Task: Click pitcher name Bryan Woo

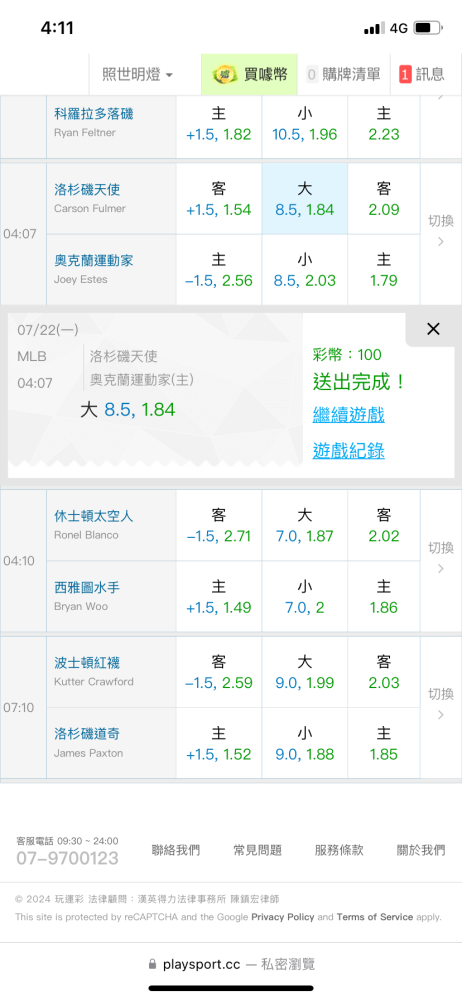Action: point(81,607)
